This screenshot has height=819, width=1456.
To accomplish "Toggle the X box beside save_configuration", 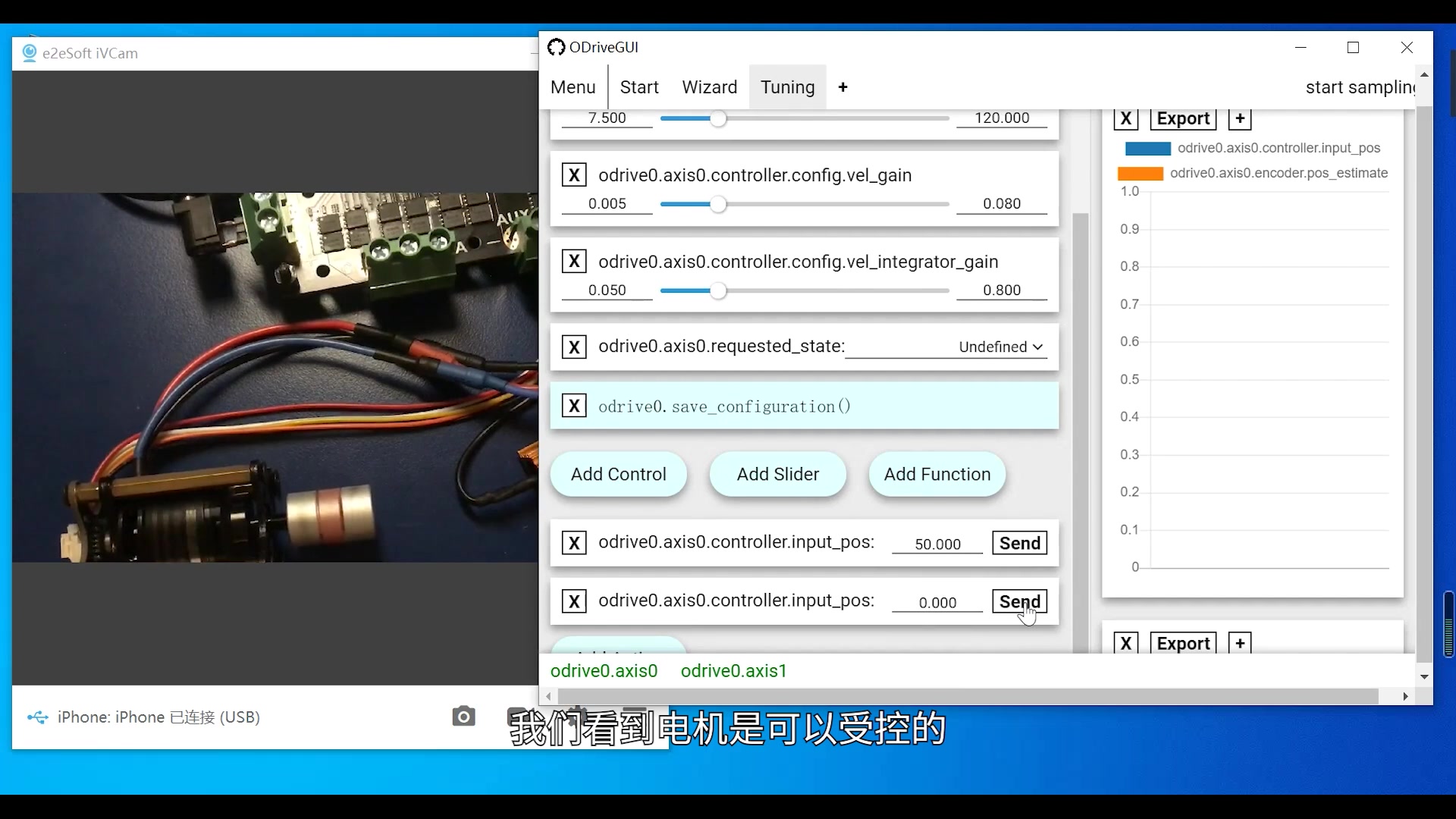I will (574, 405).
